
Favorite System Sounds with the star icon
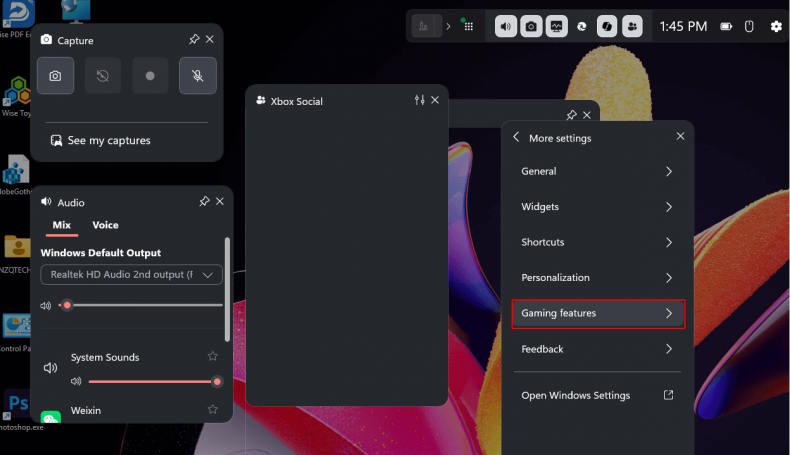pyautogui.click(x=213, y=356)
